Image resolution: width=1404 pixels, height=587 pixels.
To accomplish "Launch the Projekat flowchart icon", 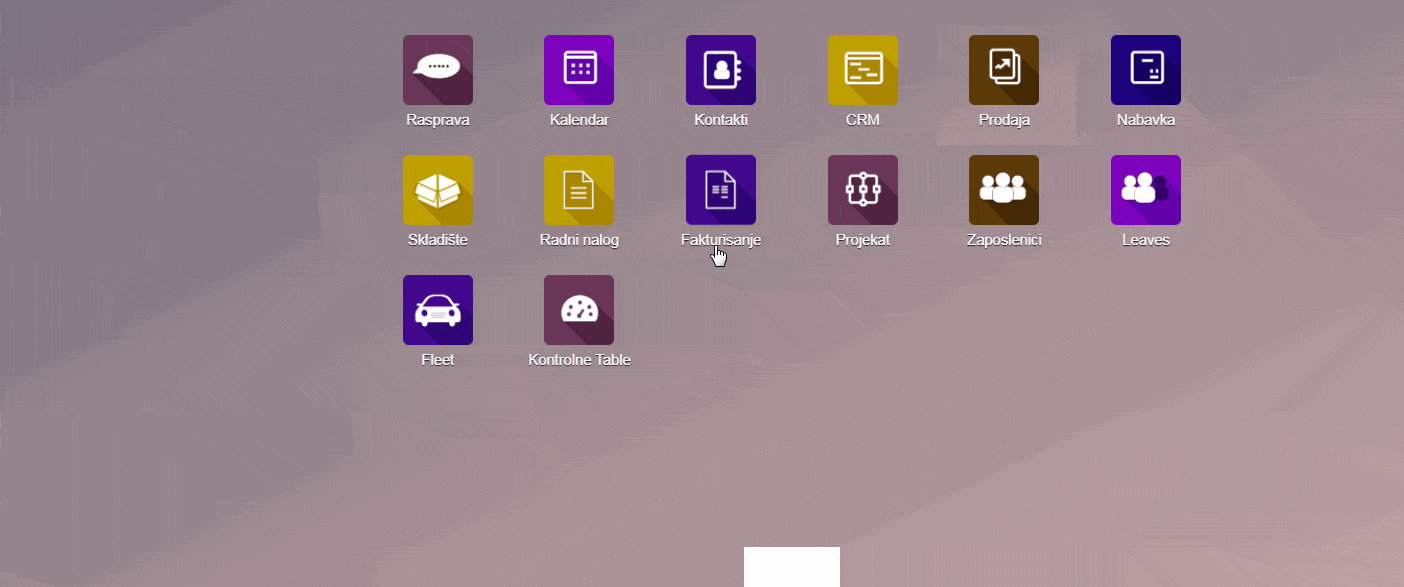I will 862,190.
